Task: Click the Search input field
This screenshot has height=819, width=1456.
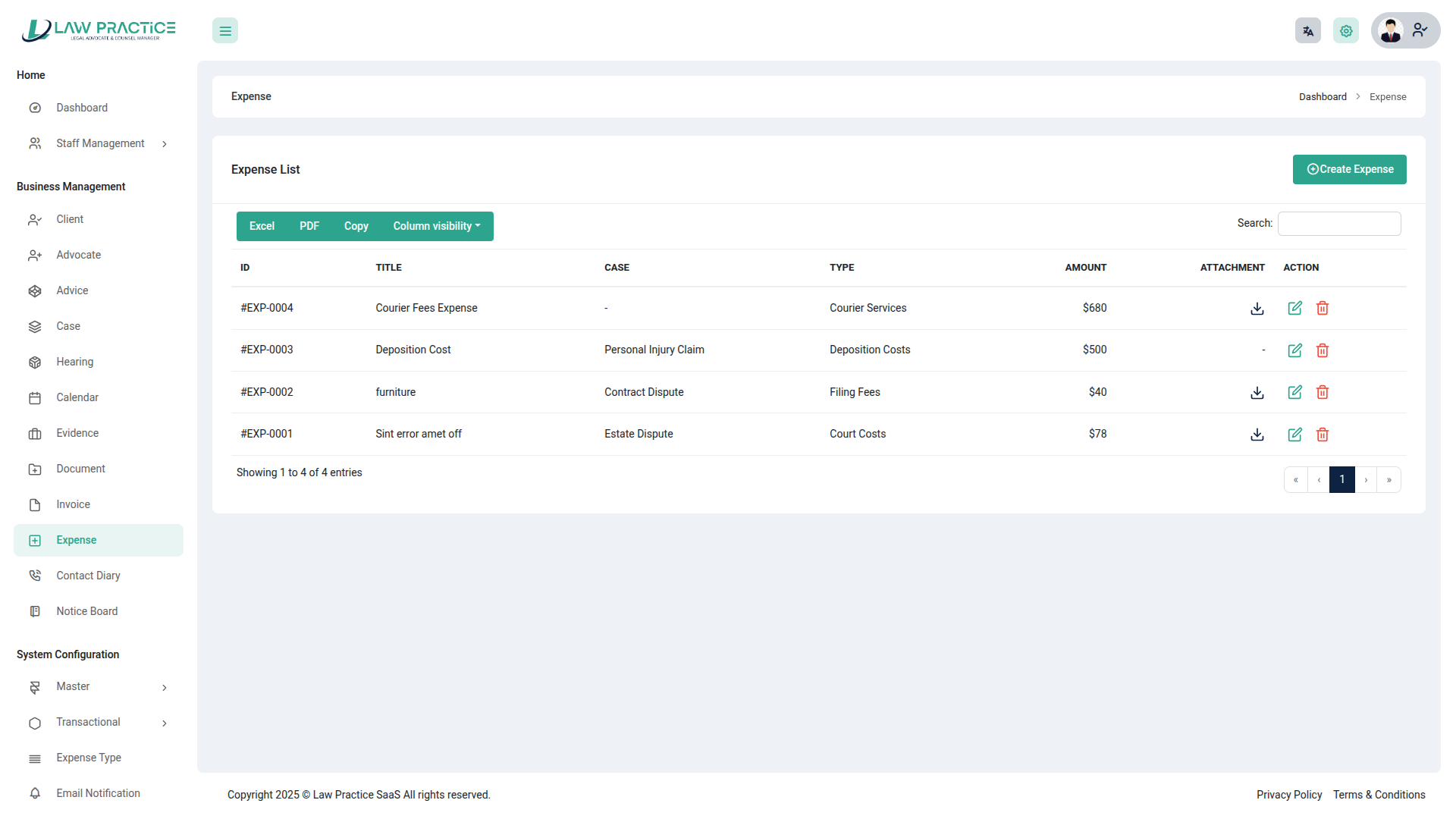Action: [x=1338, y=224]
